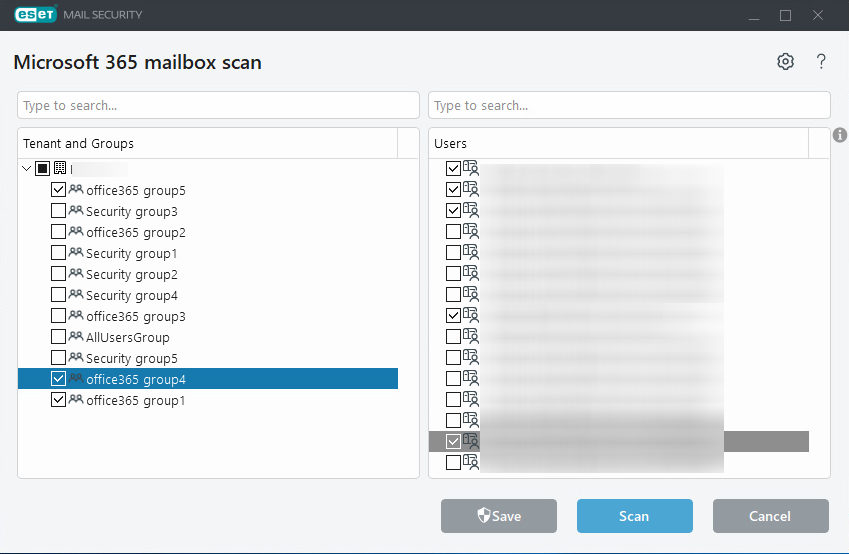Click the tenant building icon
This screenshot has height=554, width=849.
pos(59,169)
